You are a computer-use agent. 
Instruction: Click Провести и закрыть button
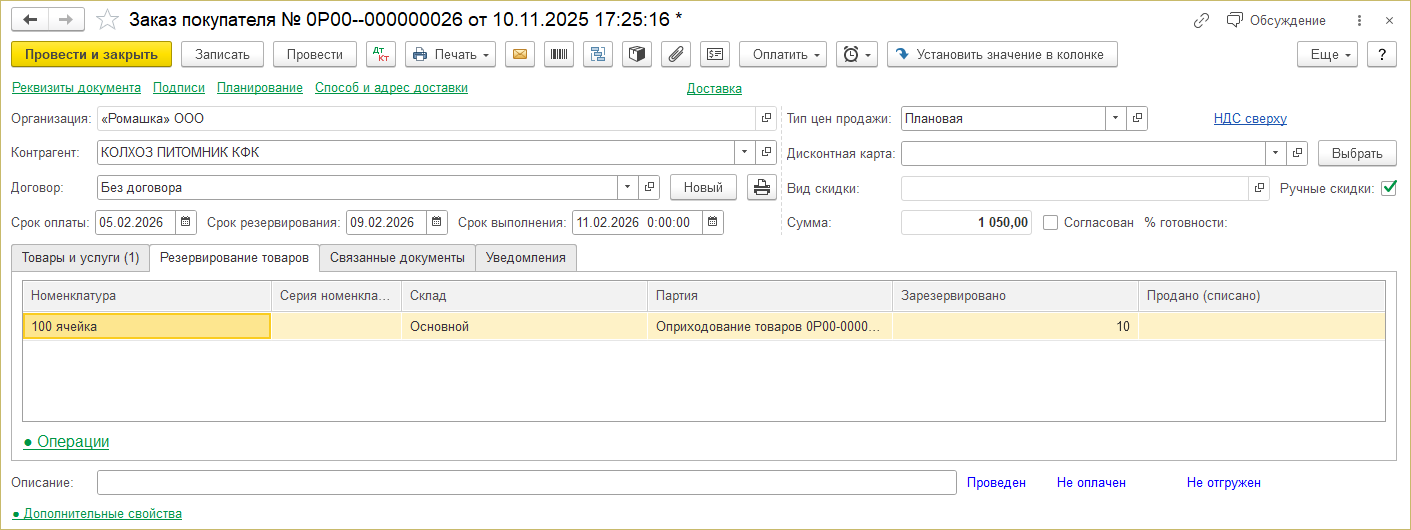pos(92,54)
